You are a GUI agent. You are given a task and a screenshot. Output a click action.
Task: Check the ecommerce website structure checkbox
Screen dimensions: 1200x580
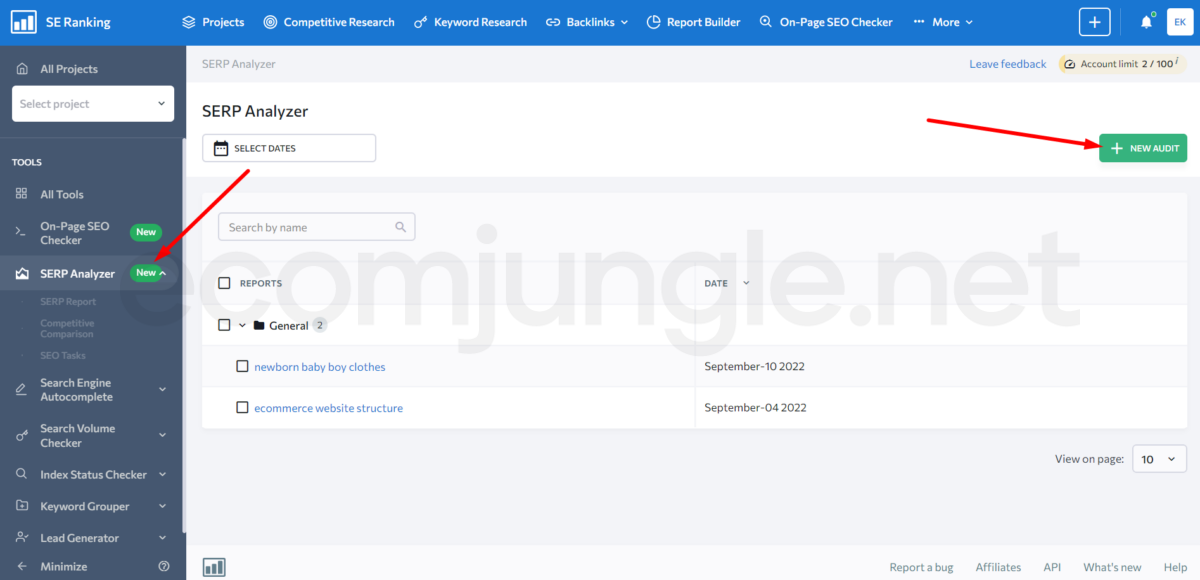242,407
